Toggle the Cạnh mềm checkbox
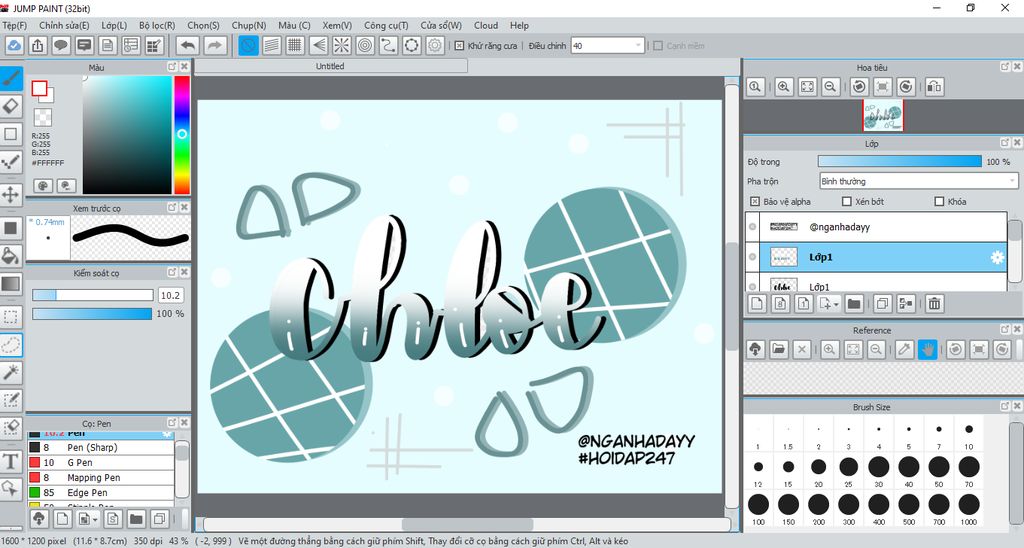This screenshot has height=548, width=1024. 658,46
